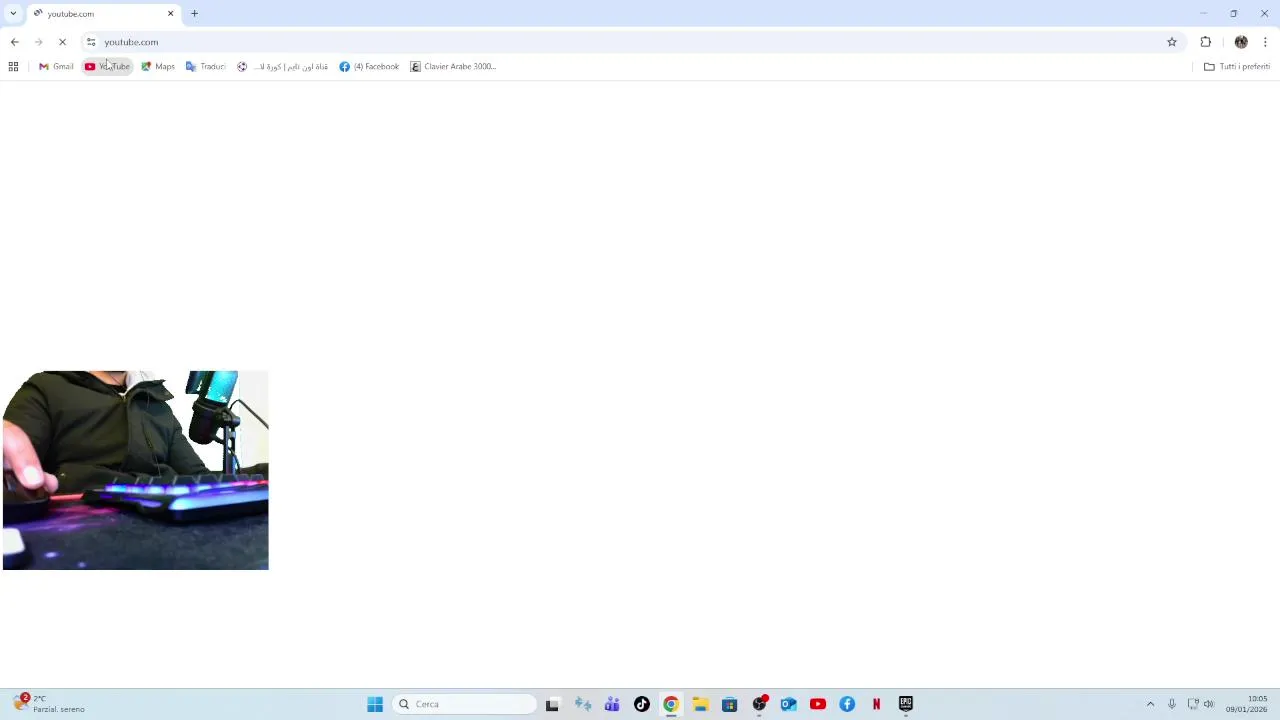This screenshot has width=1280, height=720.
Task: Switch to Google Chrome in the taskbar
Action: pyautogui.click(x=671, y=704)
